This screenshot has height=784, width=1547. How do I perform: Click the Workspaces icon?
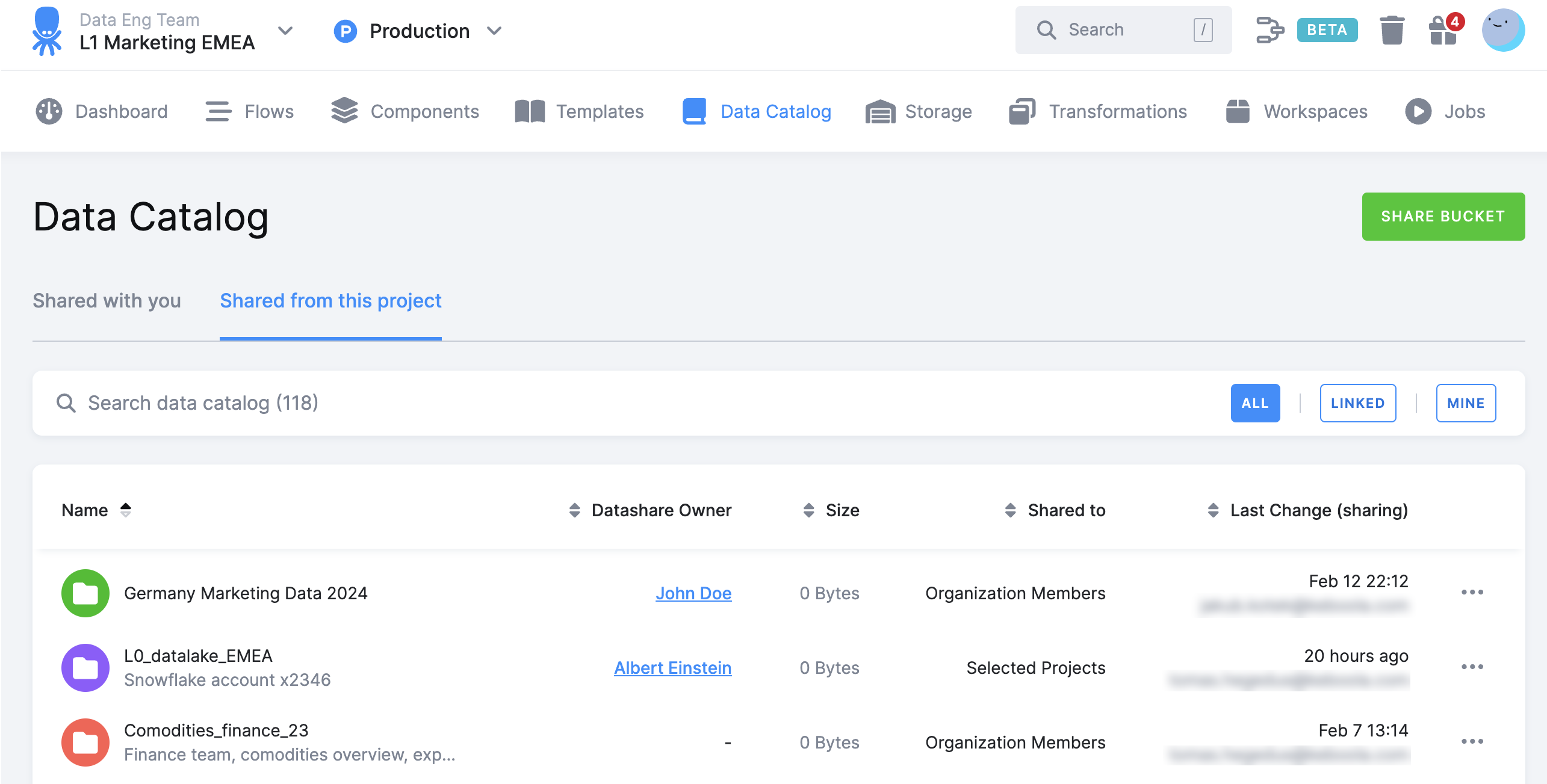1238,111
